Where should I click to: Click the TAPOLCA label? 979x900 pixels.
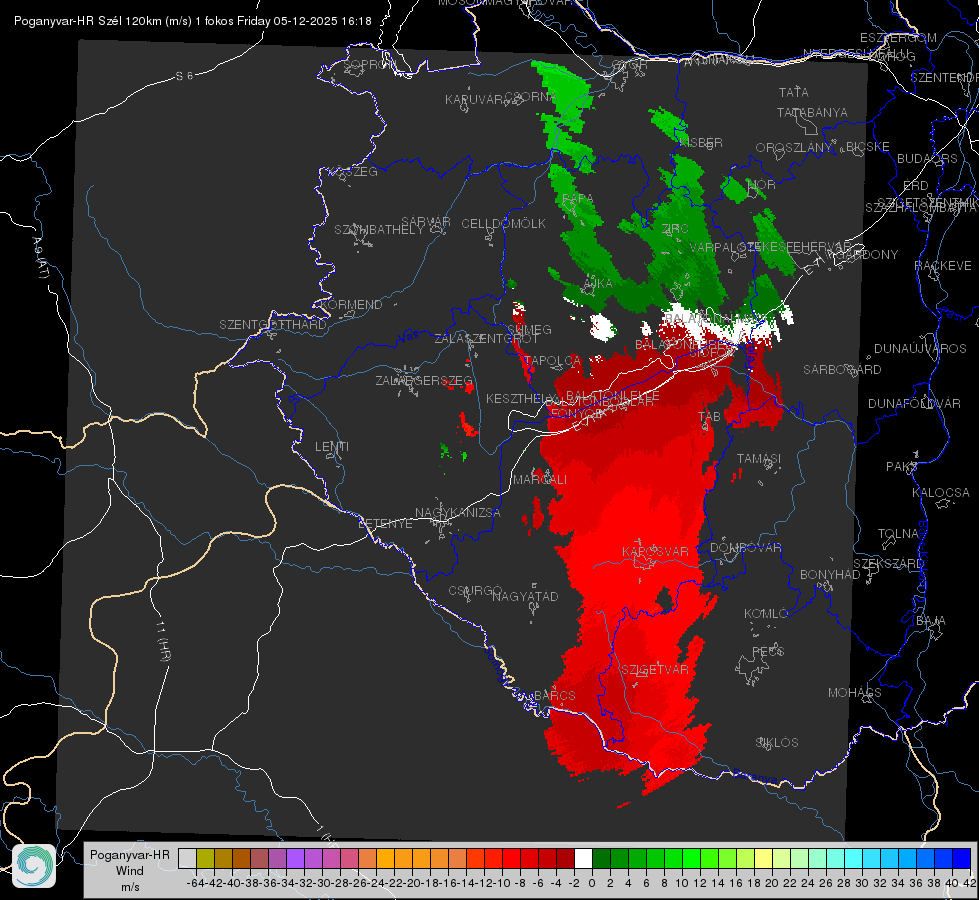(x=553, y=361)
